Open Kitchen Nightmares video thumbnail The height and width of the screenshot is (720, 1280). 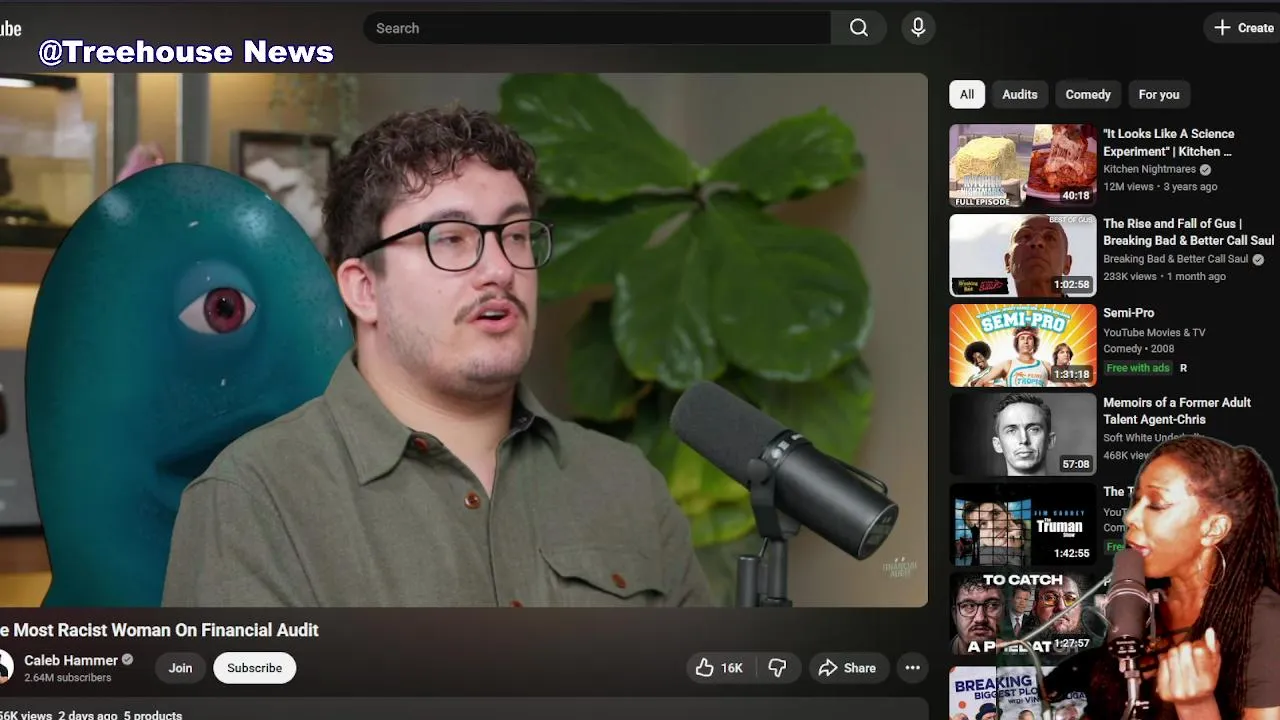[x=1022, y=165]
